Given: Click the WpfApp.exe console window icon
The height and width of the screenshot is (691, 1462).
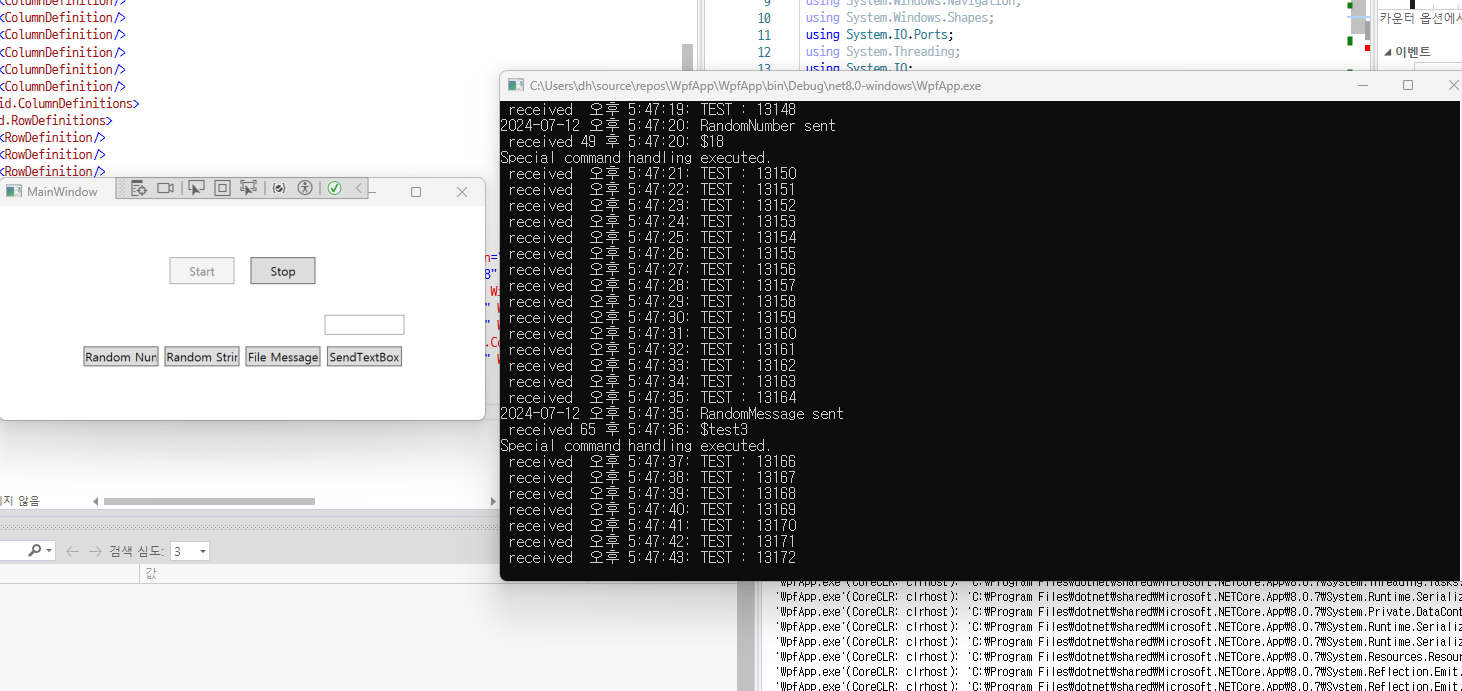Looking at the screenshot, I should [x=516, y=86].
